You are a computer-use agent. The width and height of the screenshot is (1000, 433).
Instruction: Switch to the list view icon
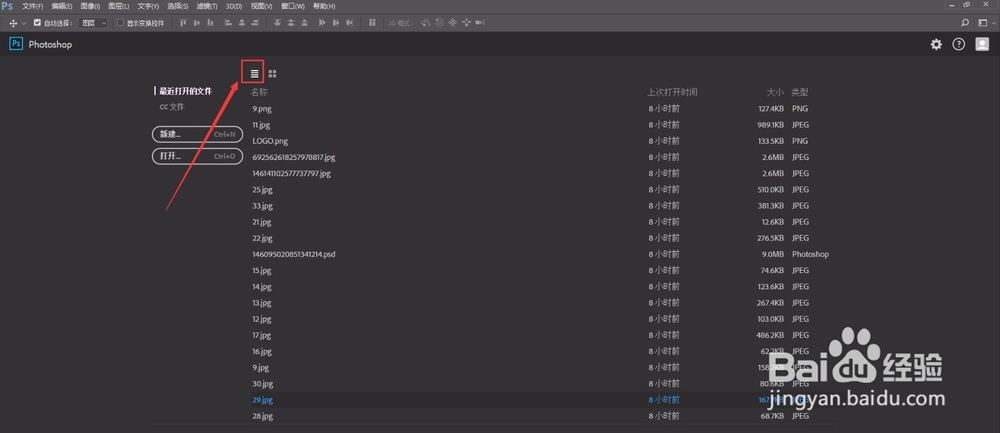point(254,73)
